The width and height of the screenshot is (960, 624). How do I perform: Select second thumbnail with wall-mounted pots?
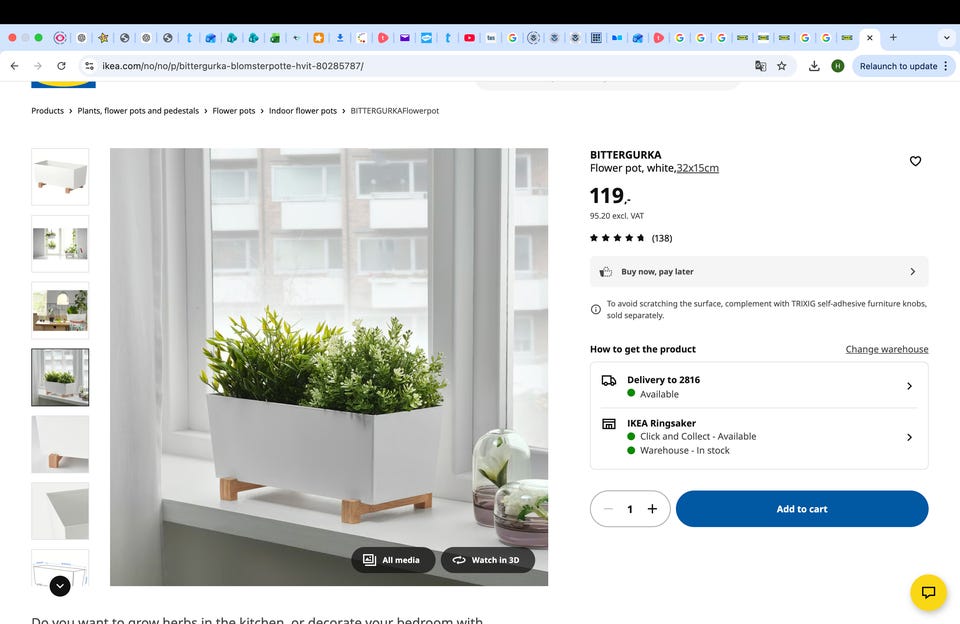60,244
